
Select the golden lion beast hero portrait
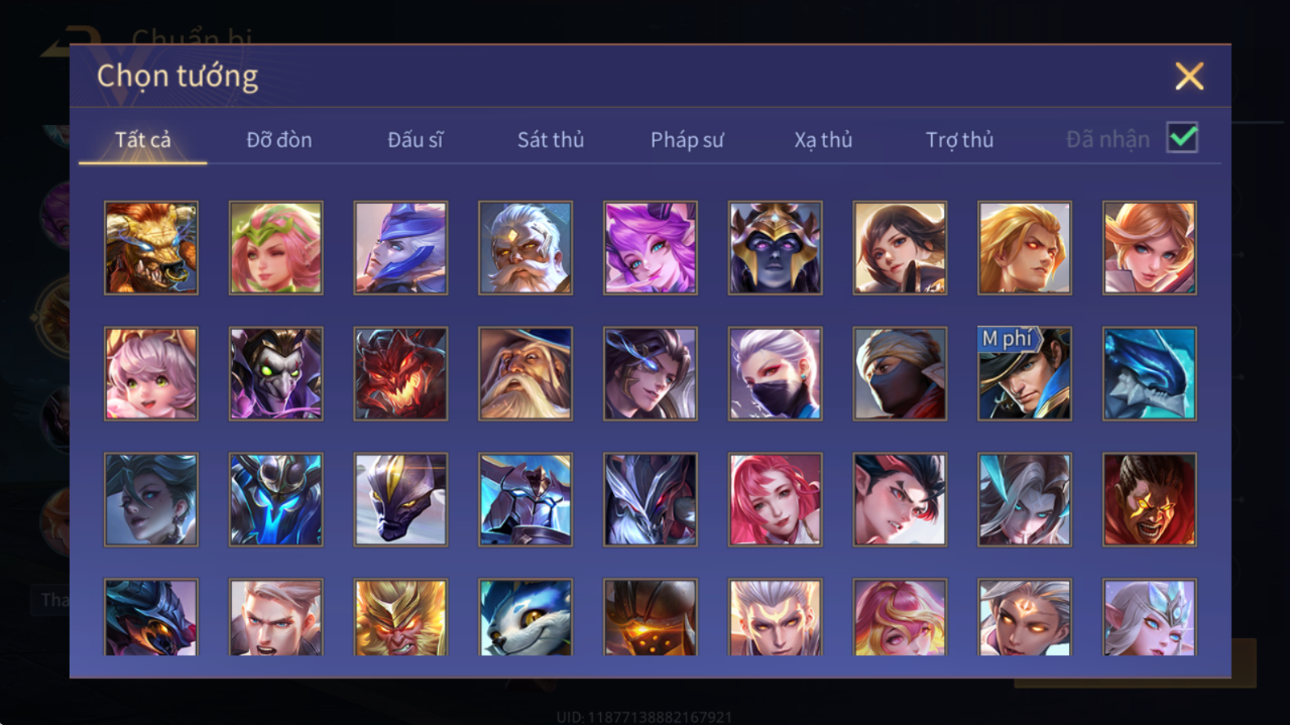coord(151,248)
